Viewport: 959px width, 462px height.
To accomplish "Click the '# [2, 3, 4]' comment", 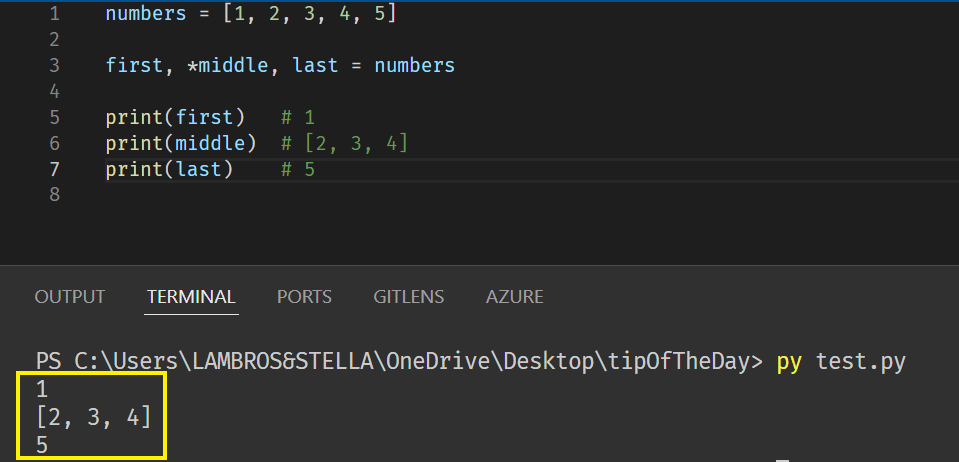I will coord(345,144).
